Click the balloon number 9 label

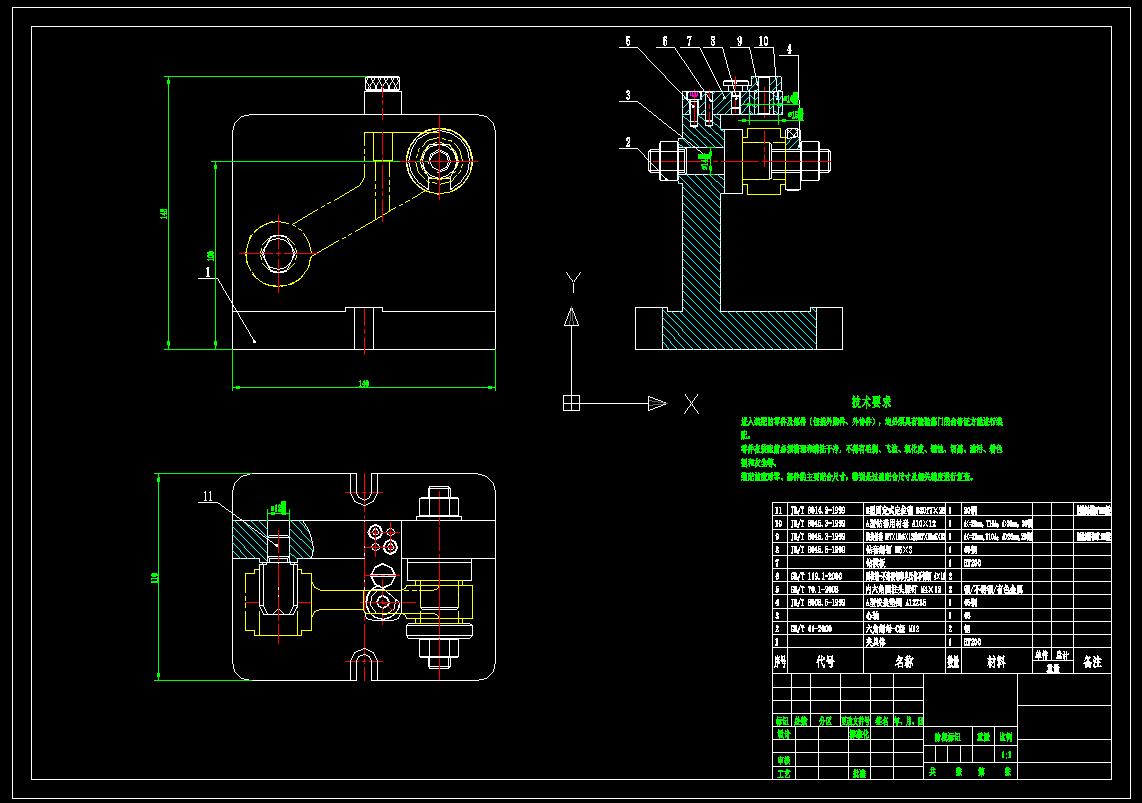(739, 41)
